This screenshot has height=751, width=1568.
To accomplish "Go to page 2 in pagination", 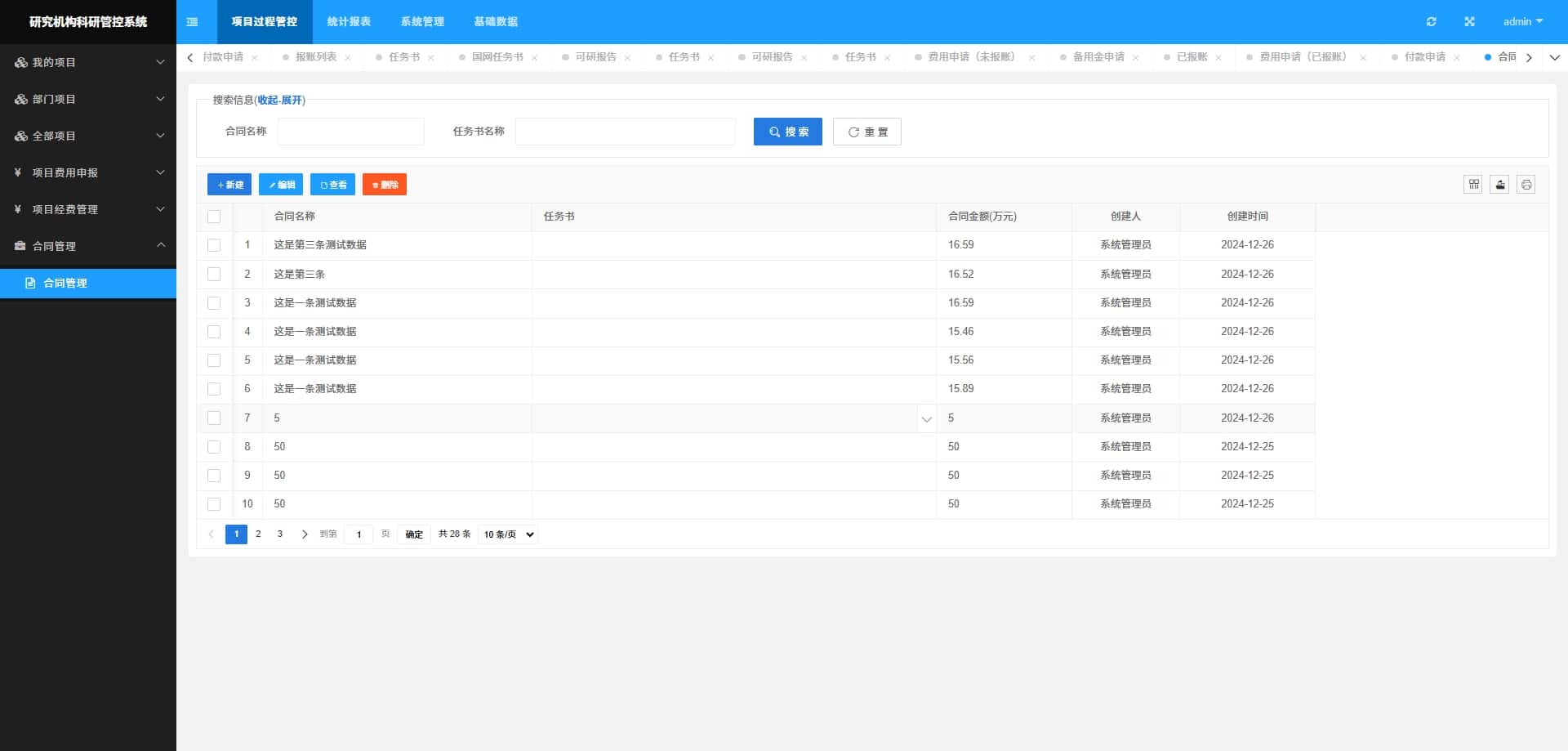I will click(x=258, y=534).
